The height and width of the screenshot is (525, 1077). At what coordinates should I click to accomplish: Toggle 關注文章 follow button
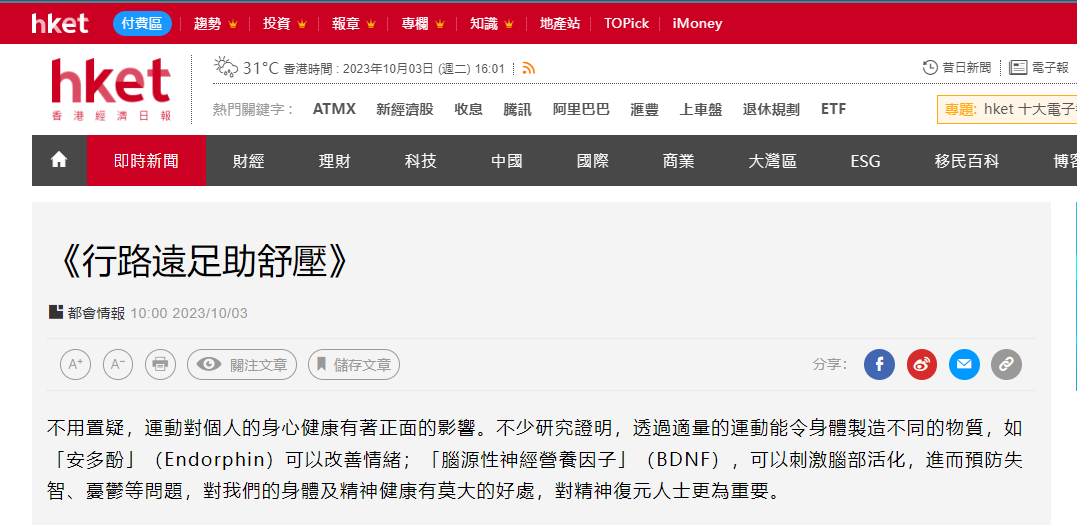pyautogui.click(x=242, y=365)
